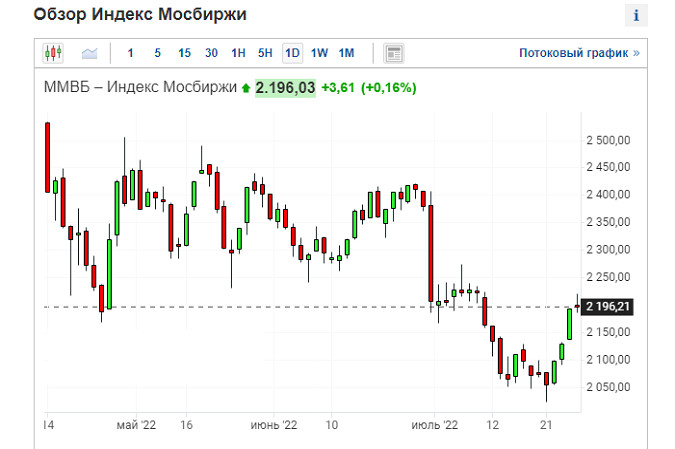
Task: Click the large red candle at июль '22
Action: click(x=430, y=253)
